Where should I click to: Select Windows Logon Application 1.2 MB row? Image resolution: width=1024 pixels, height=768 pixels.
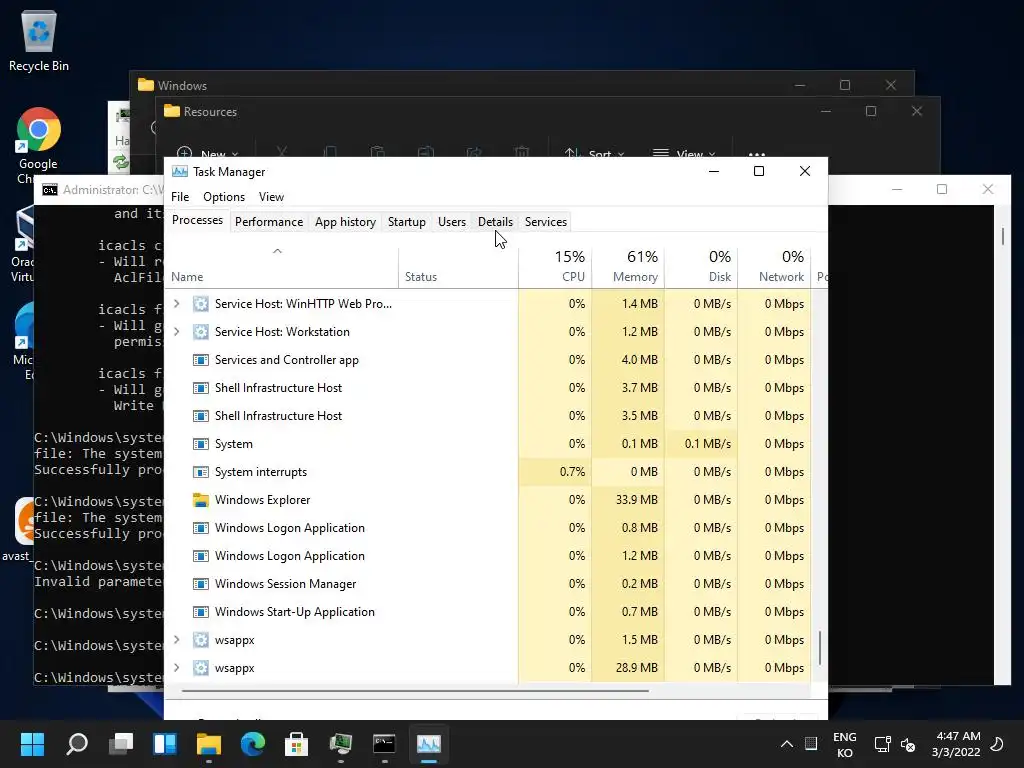click(x=488, y=556)
